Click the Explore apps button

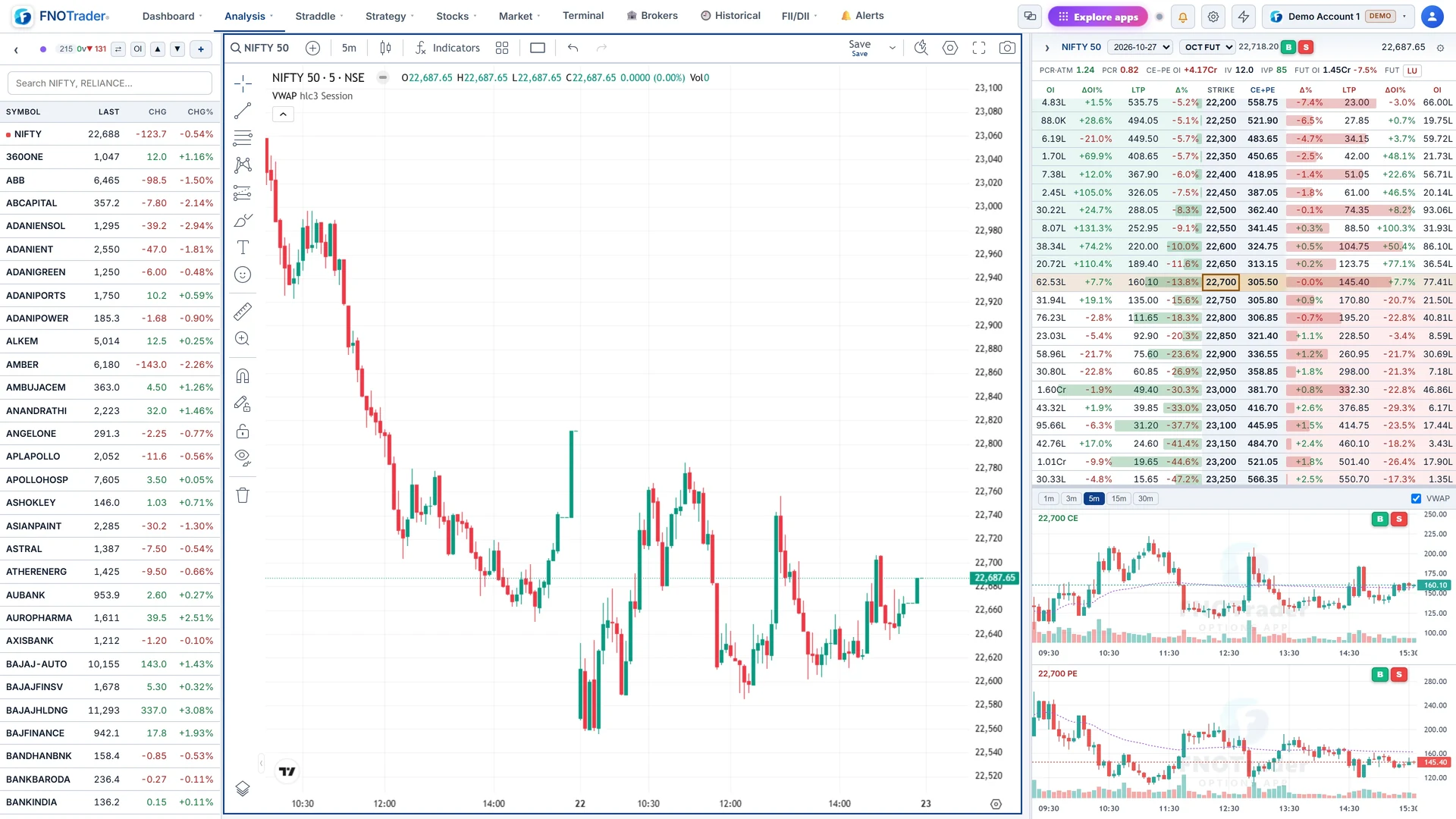click(x=1097, y=17)
